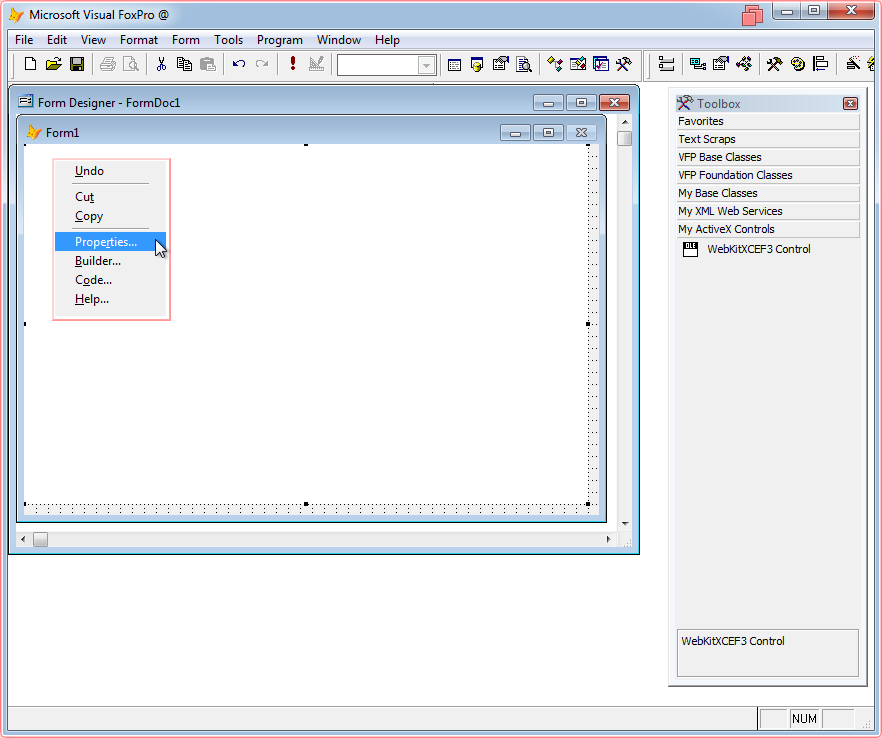Show the Color Palette toolbar icon
The height and width of the screenshot is (738, 882).
coord(798,65)
